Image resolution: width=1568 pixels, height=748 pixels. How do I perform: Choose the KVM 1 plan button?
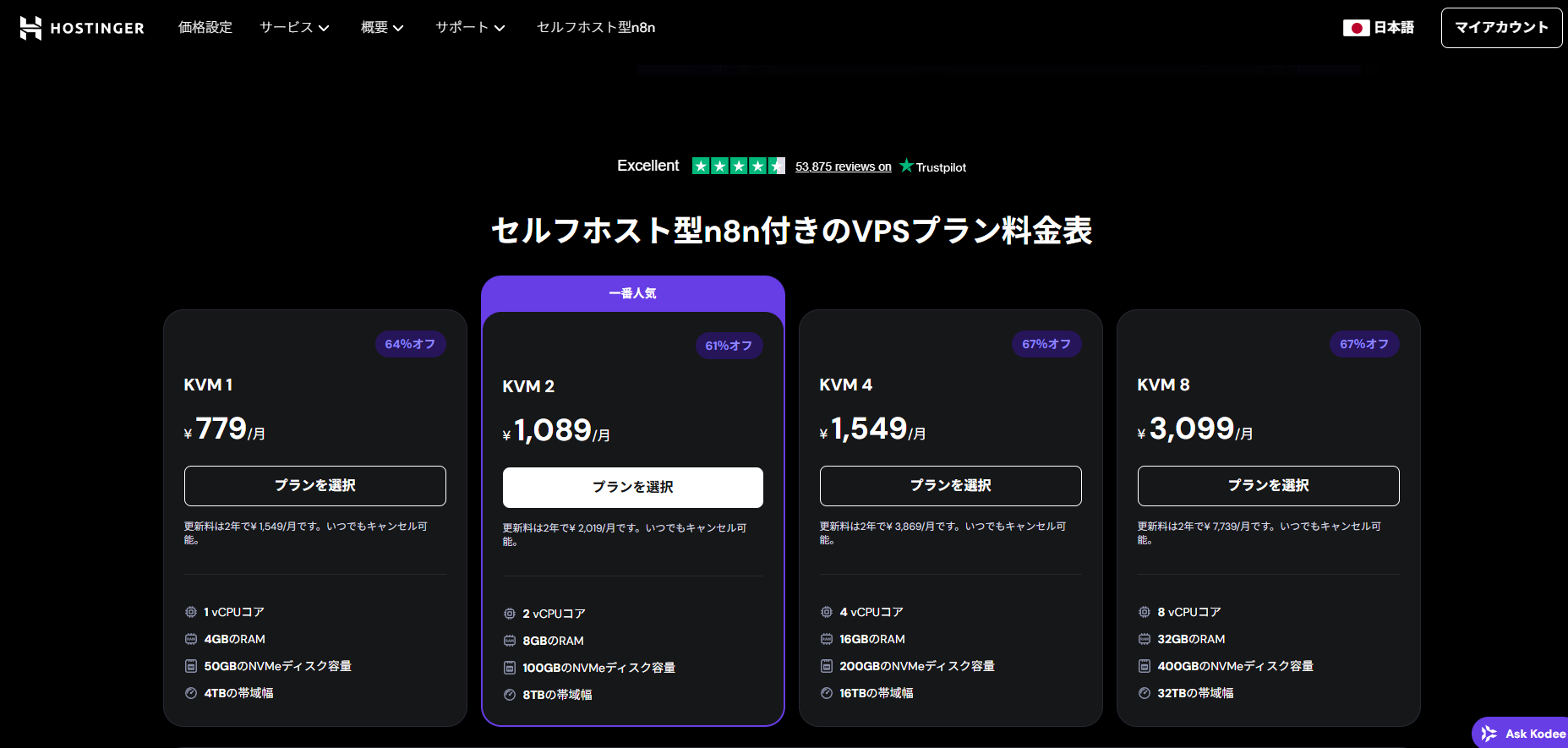[314, 486]
